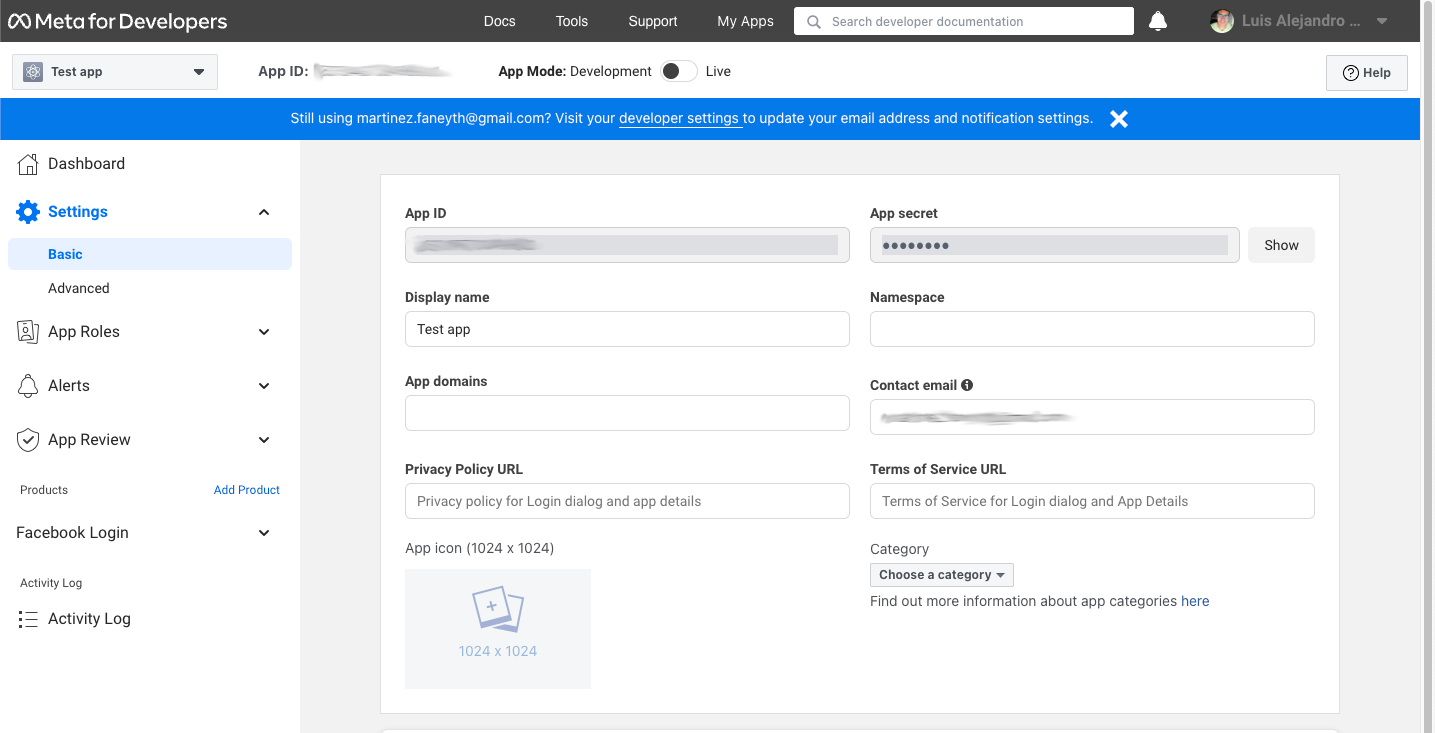Screen dimensions: 1435x733
Task: Click the Privacy Policy URL field
Action: point(627,501)
